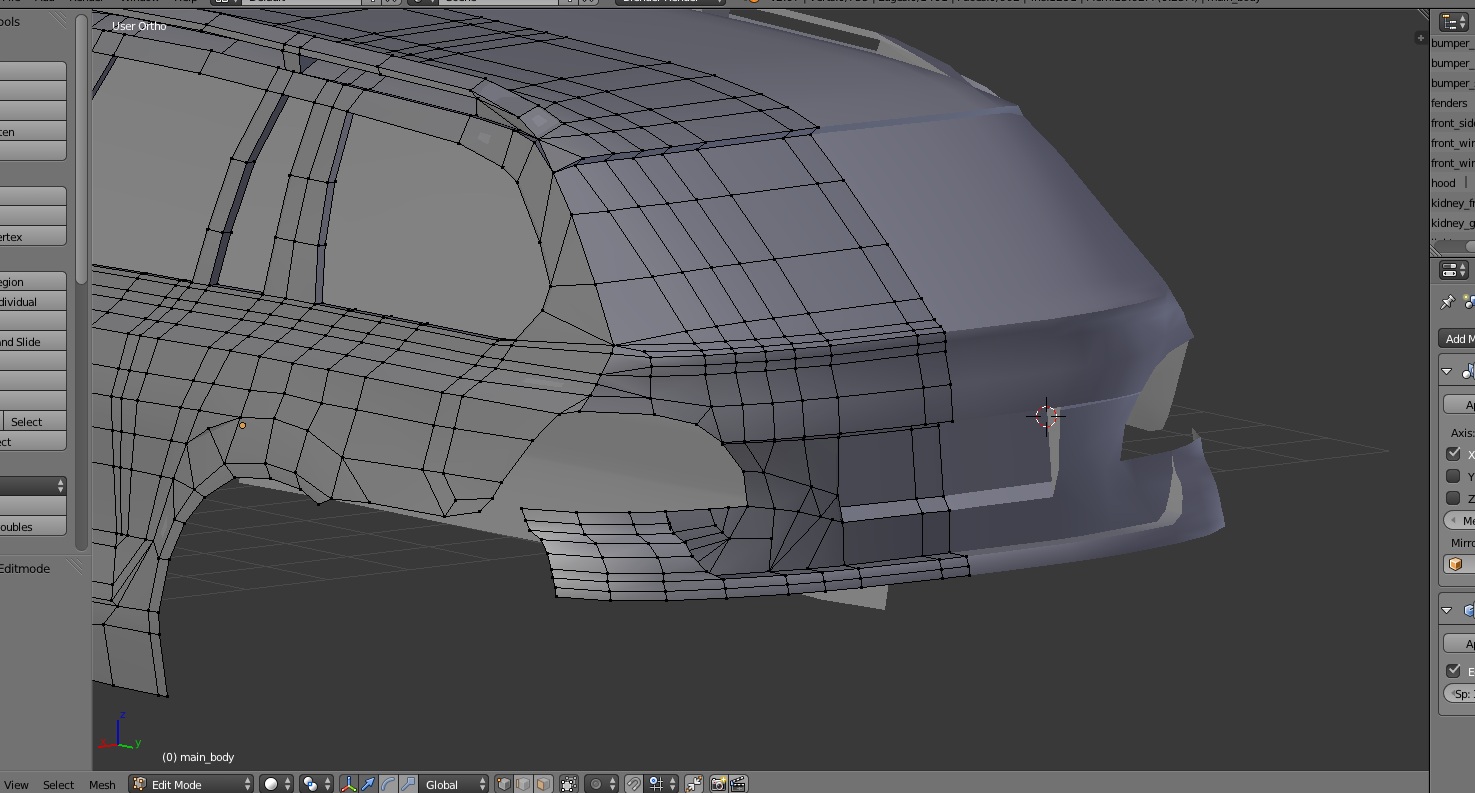Enable the scale manipulator icon
The width and height of the screenshot is (1475, 793).
(x=407, y=784)
